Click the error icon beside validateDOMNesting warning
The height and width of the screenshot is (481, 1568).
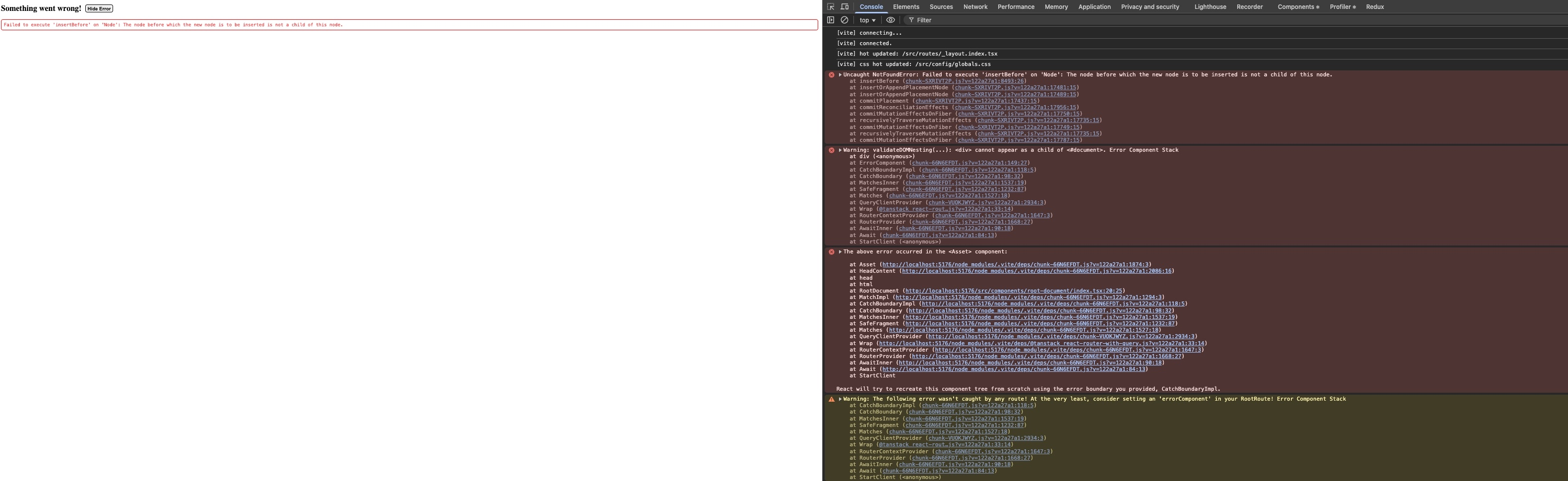(x=832, y=150)
